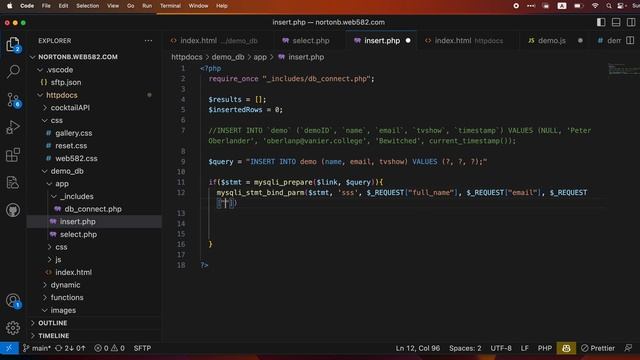The width and height of the screenshot is (640, 360).
Task: Go to line via Ln 12, Col 96
Action: (x=418, y=348)
